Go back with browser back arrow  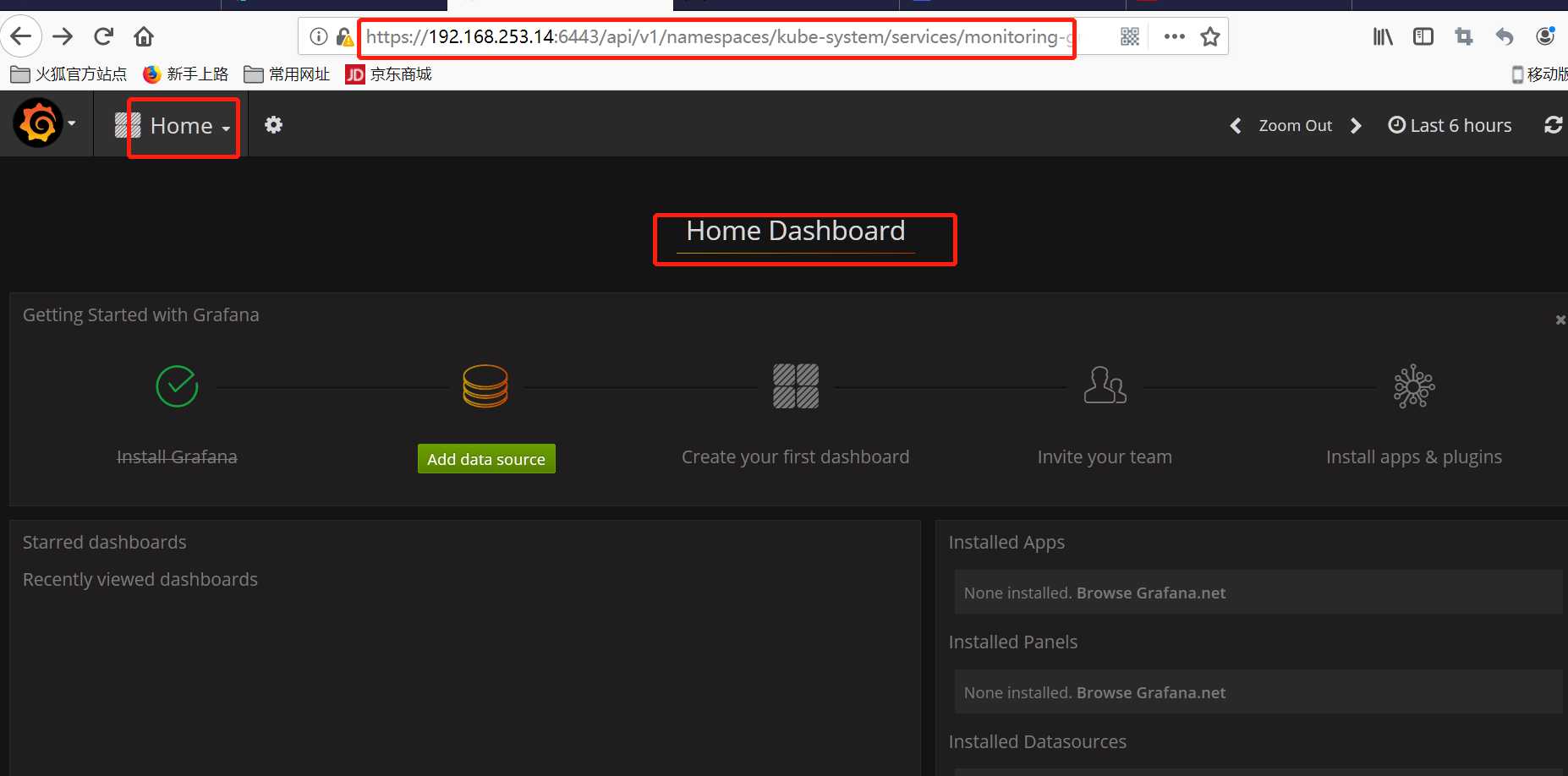pyautogui.click(x=21, y=36)
